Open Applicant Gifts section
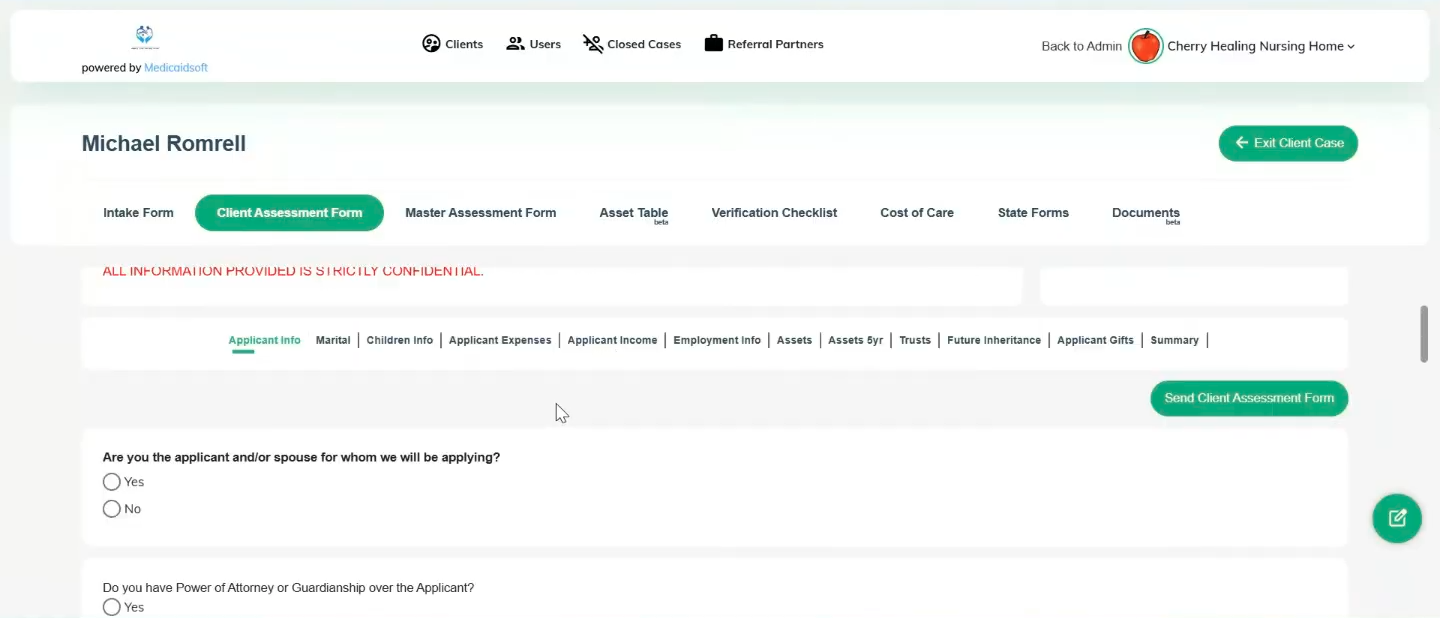Screen dimensions: 1440x618 (1095, 340)
